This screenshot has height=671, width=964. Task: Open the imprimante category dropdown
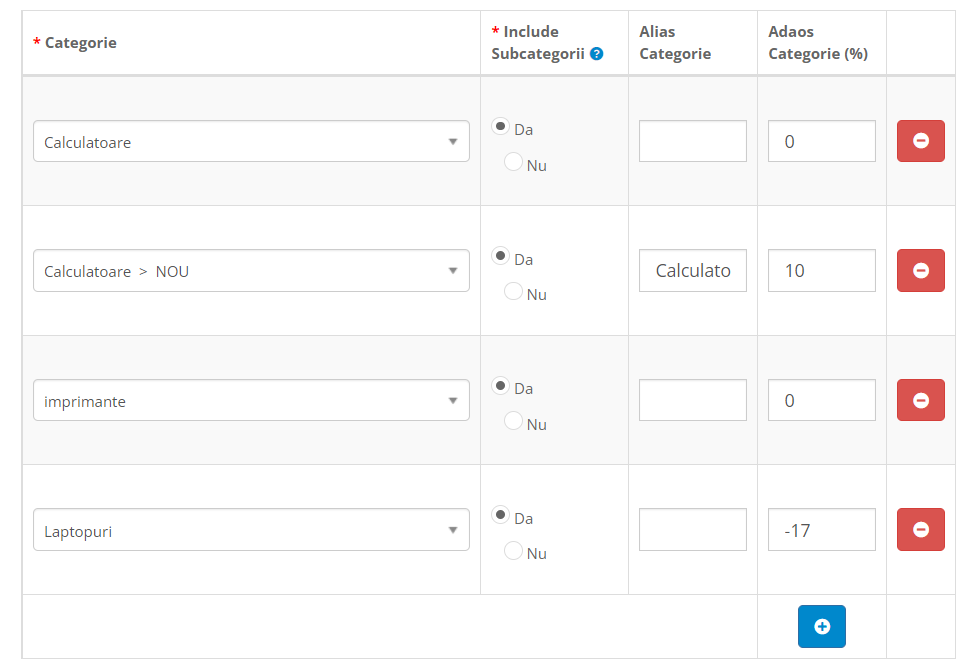point(251,401)
